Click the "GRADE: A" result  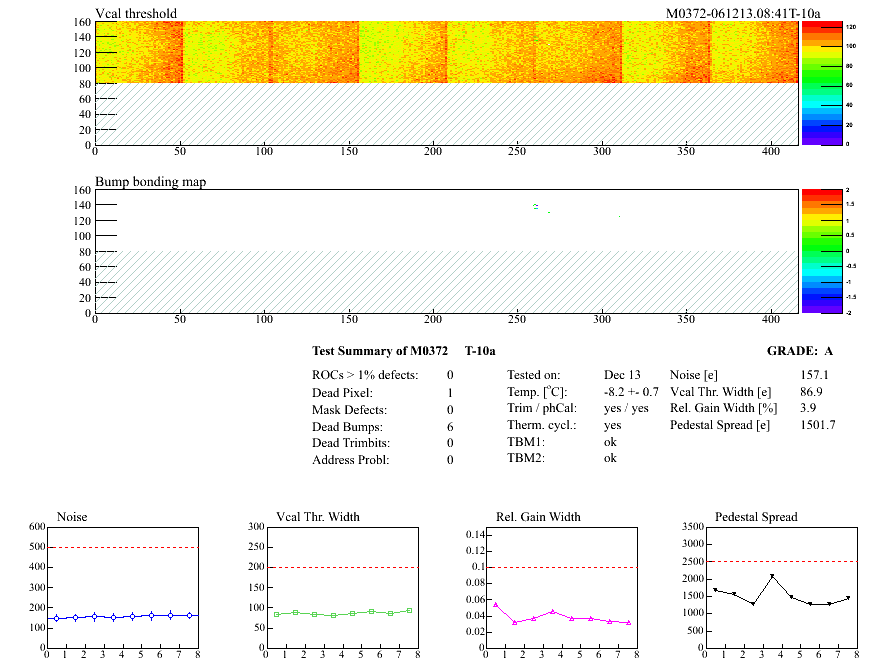(800, 351)
